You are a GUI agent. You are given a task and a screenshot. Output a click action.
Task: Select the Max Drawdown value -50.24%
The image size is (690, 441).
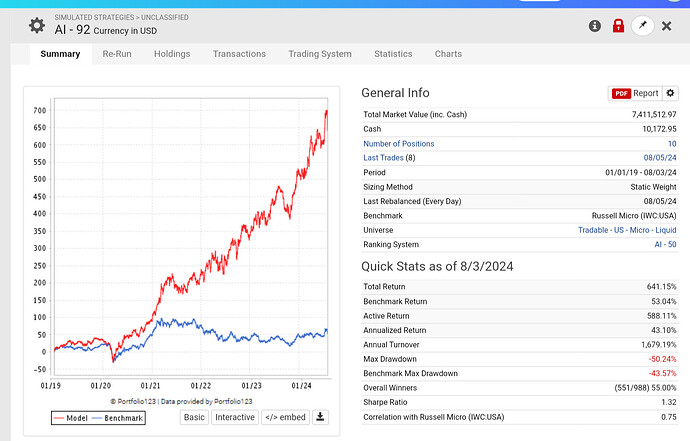[x=662, y=359]
